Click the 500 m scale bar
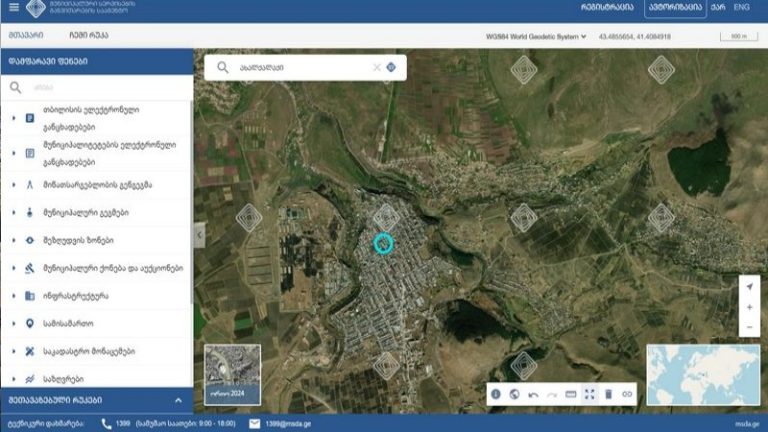Screen dimensions: 768x432 coord(739,37)
